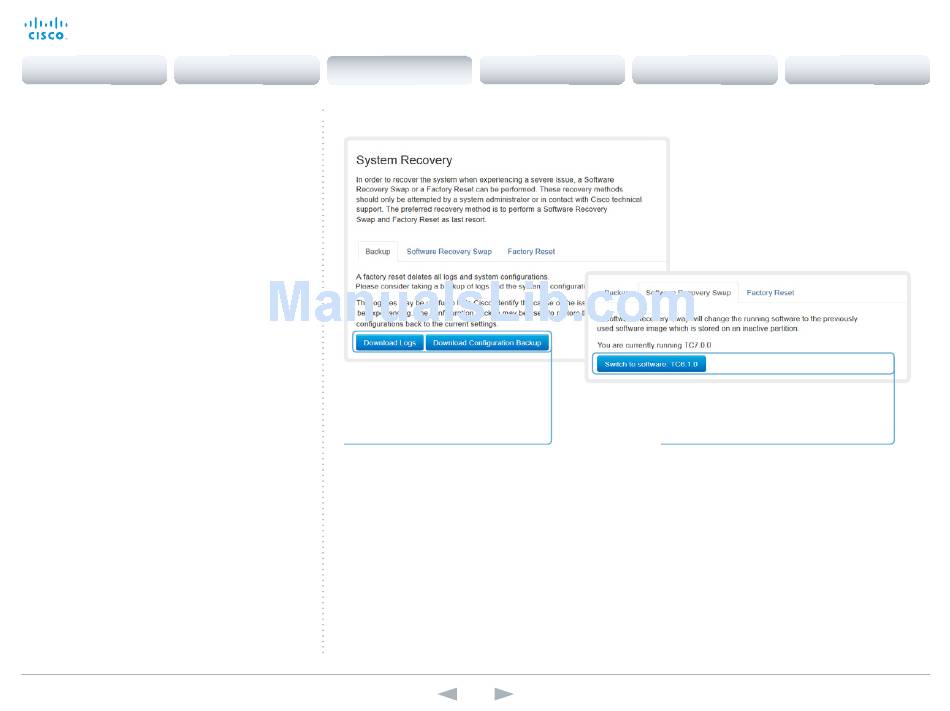Go to next page with right arrow
This screenshot has height=711, width=950.
(503, 693)
